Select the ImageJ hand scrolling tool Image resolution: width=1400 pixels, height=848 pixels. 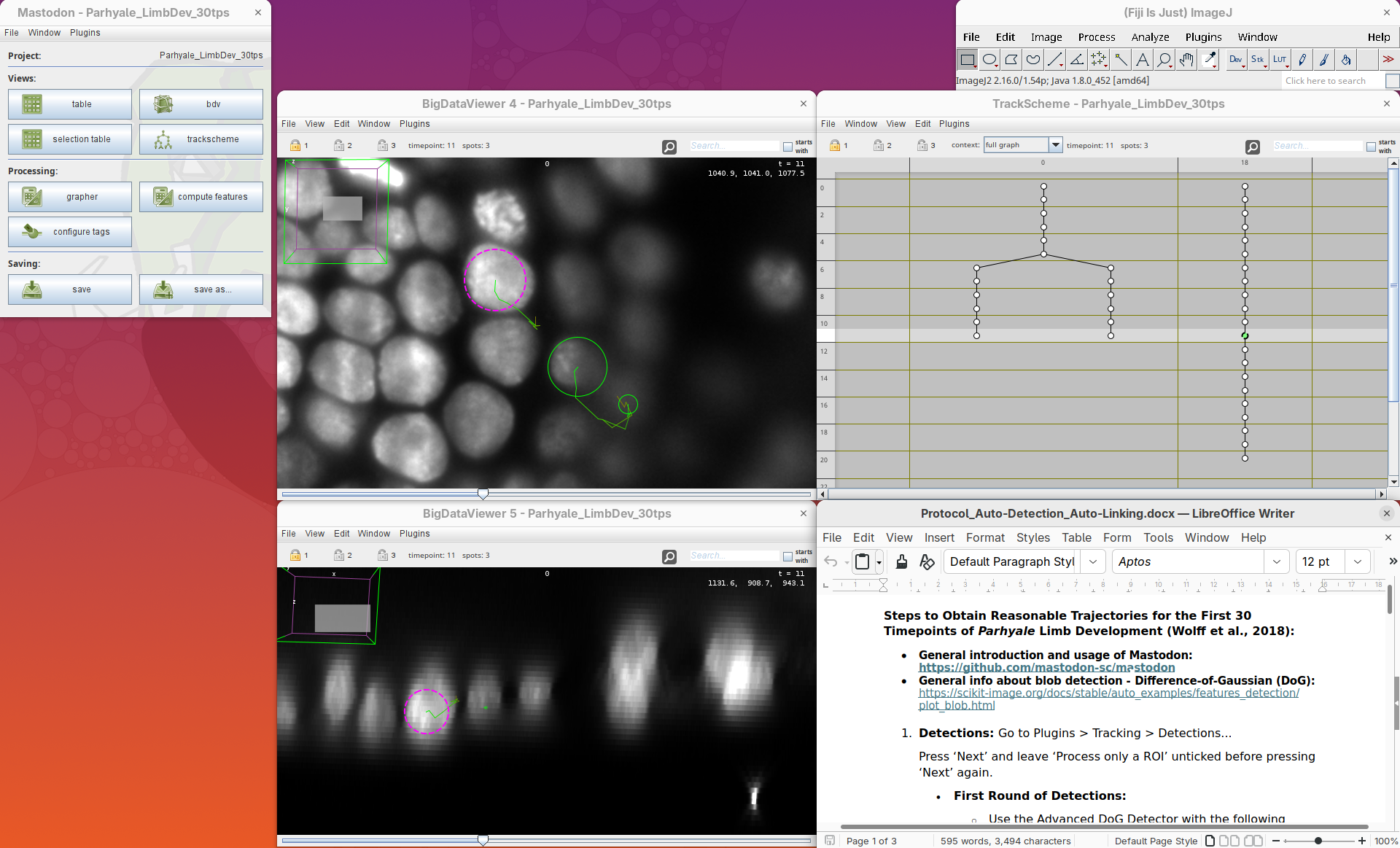pyautogui.click(x=1186, y=60)
